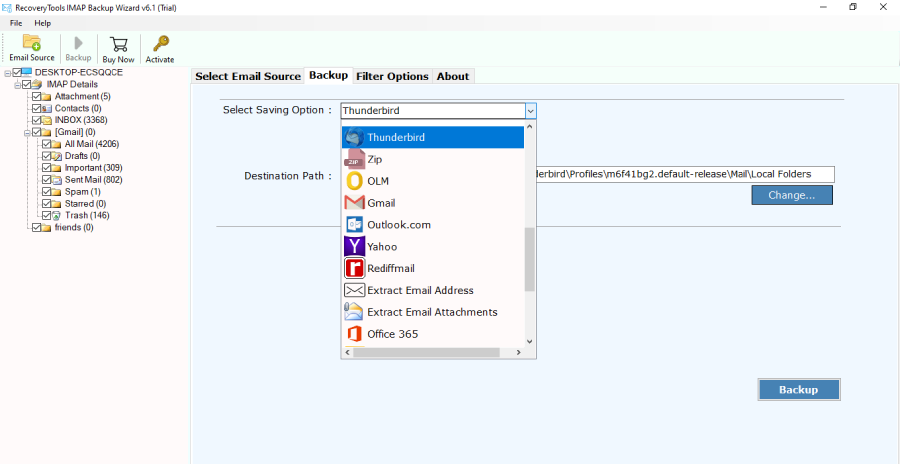Open the Help menu
This screenshot has height=464, width=900.
coord(42,23)
